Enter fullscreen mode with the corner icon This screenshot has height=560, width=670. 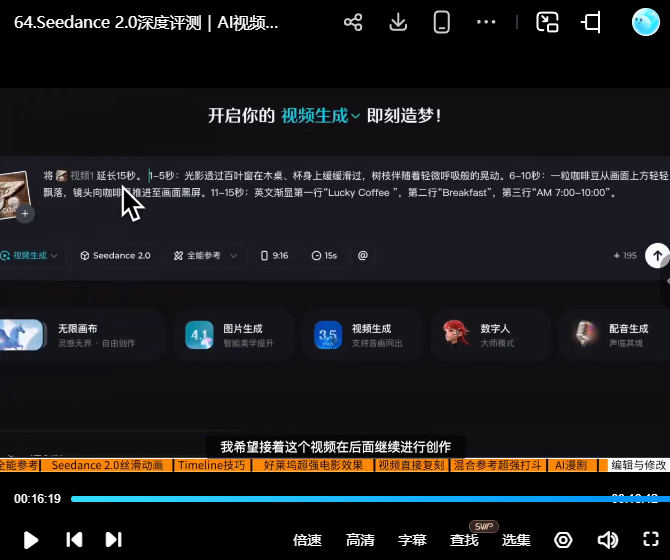coord(650,540)
